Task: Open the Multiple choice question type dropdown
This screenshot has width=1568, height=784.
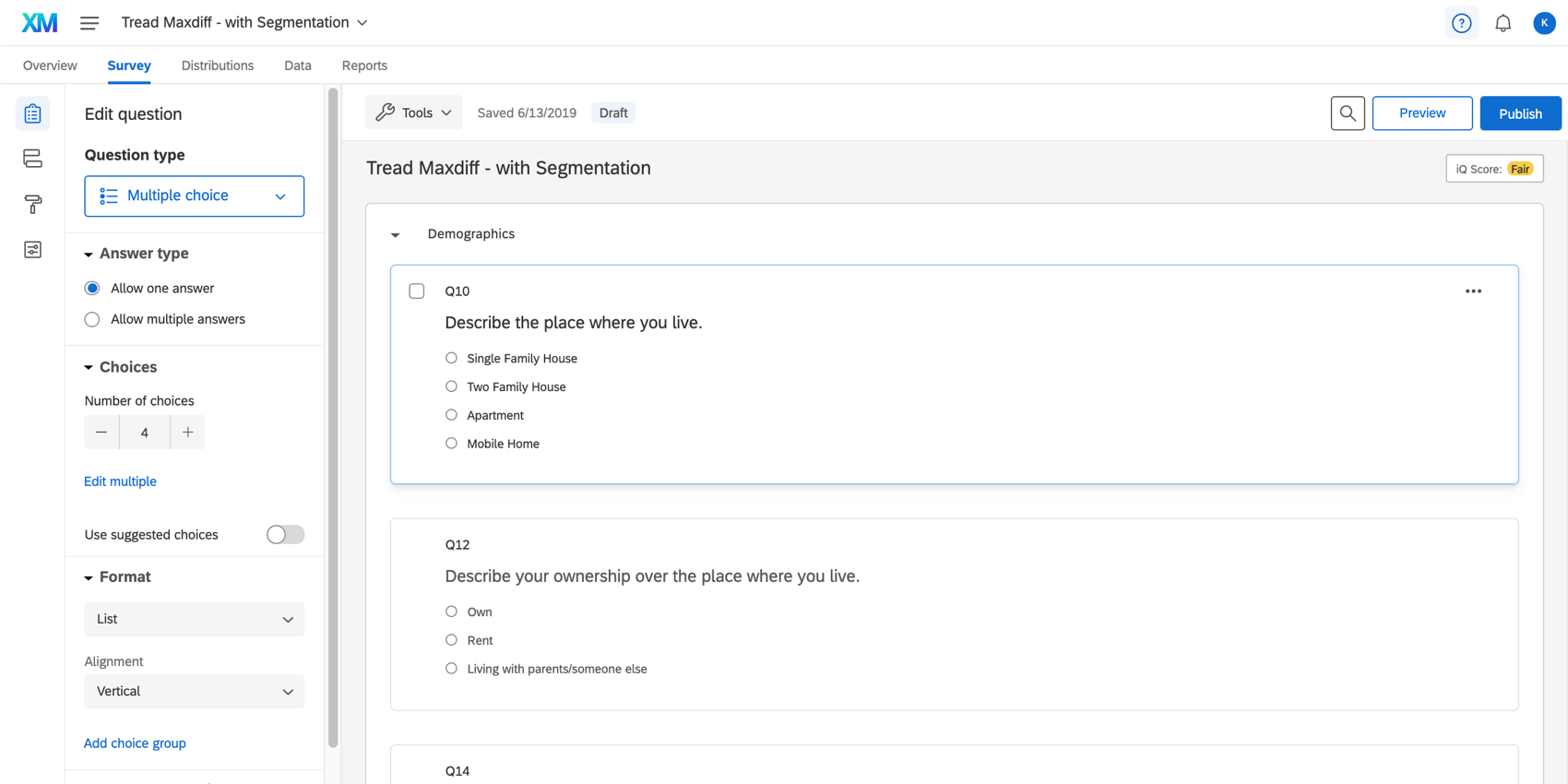Action: [194, 196]
